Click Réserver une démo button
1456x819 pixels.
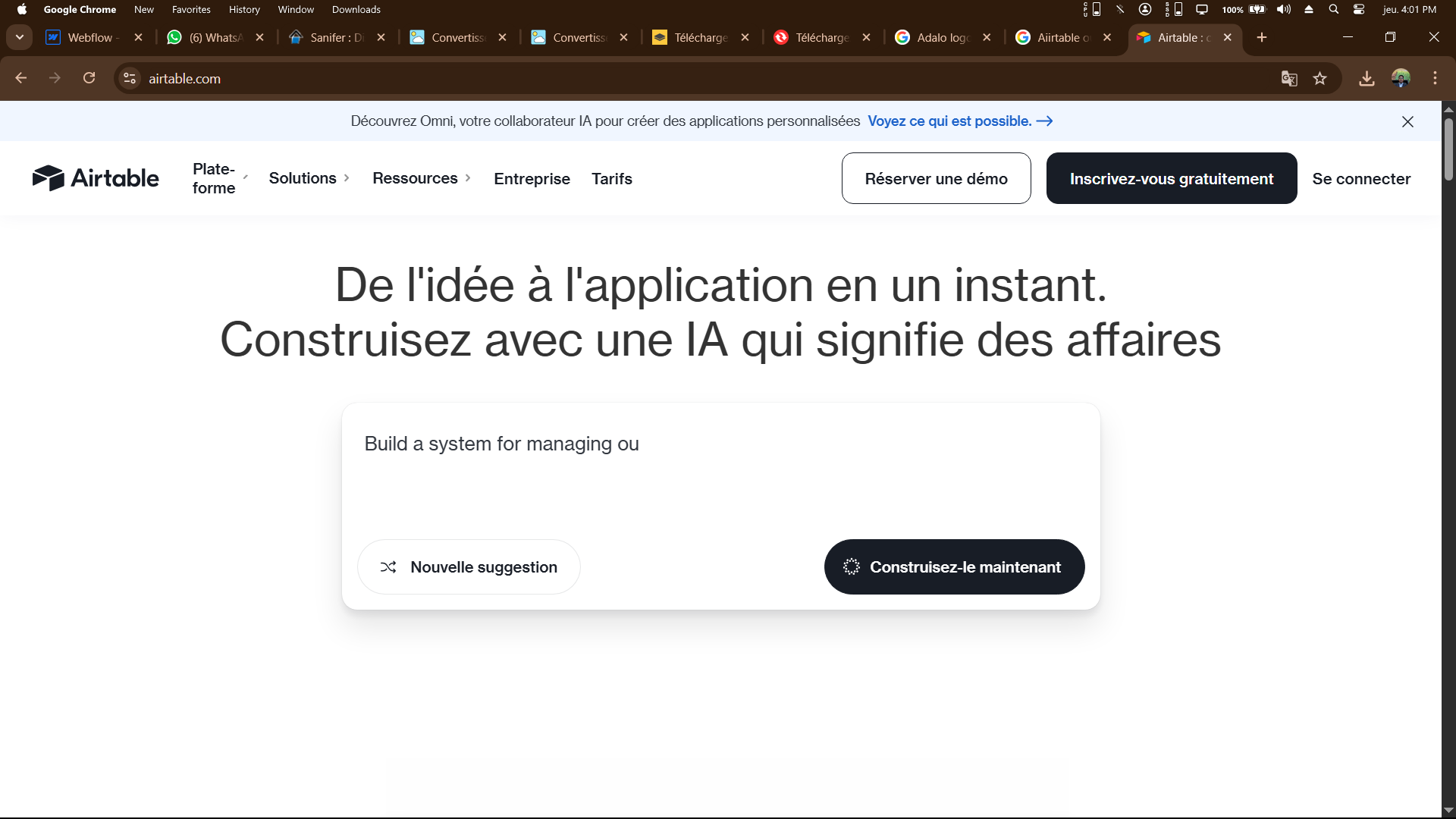pos(936,179)
